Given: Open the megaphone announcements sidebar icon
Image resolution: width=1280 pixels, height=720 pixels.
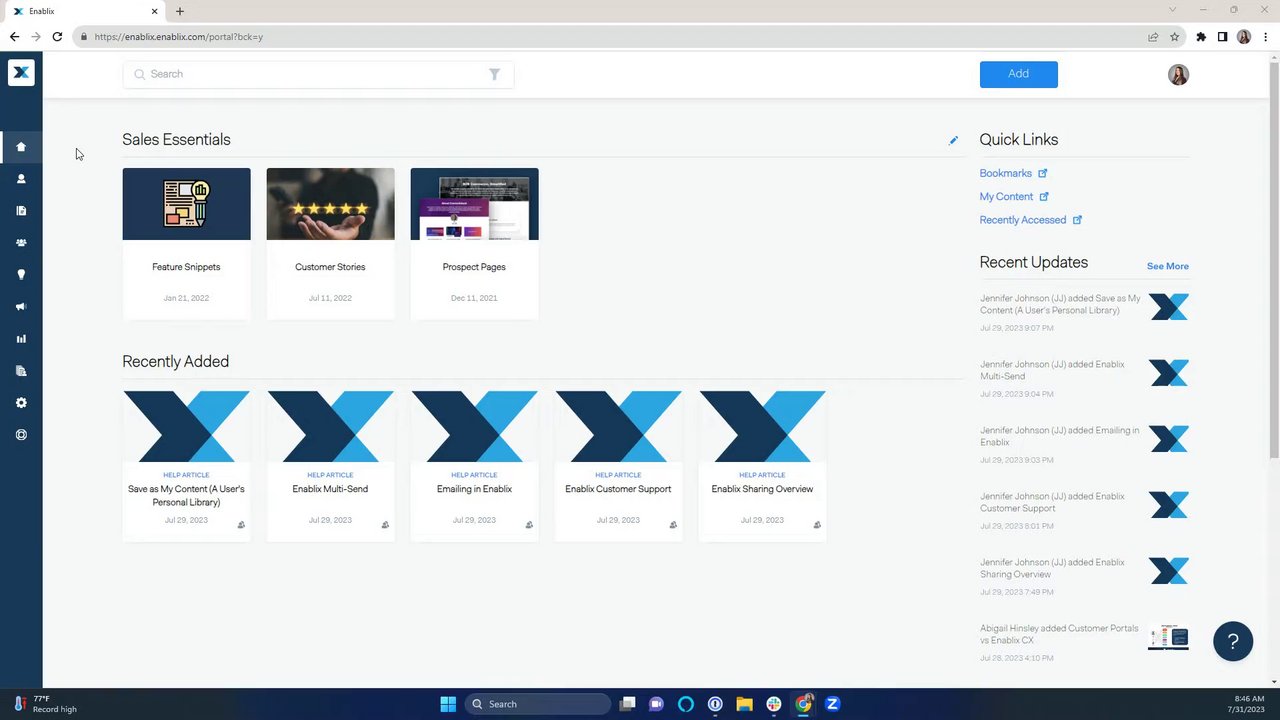Looking at the screenshot, I should coord(21,307).
